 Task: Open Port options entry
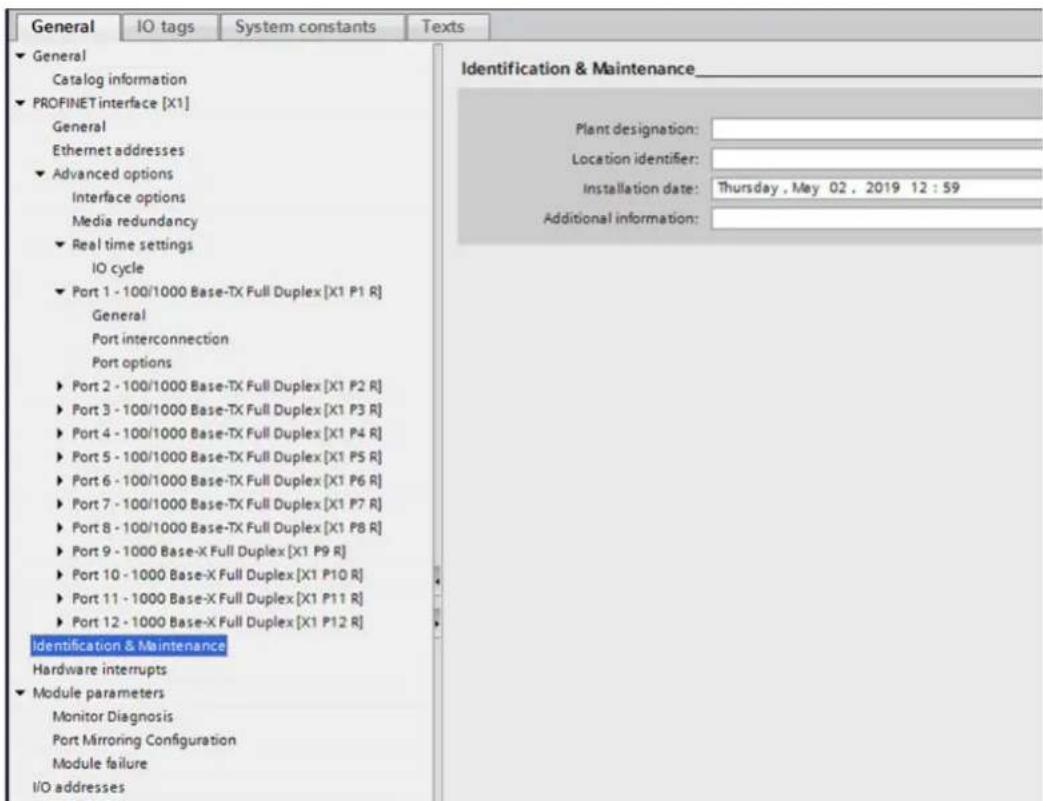pos(132,363)
